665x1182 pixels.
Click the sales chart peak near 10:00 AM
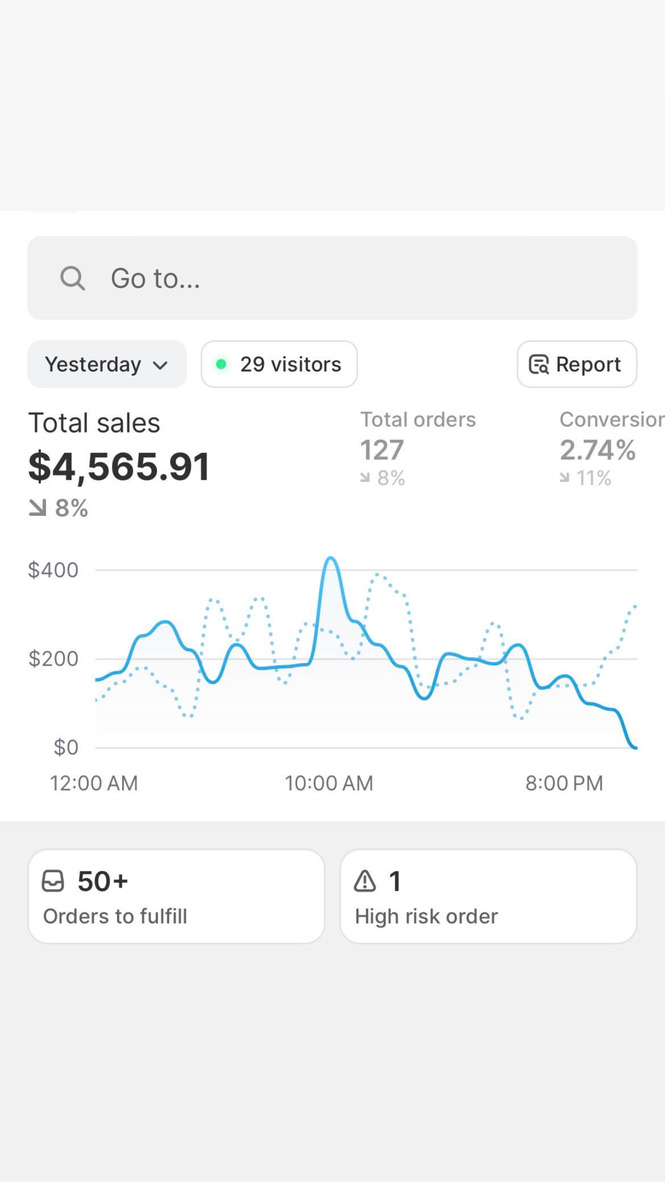click(x=329, y=559)
